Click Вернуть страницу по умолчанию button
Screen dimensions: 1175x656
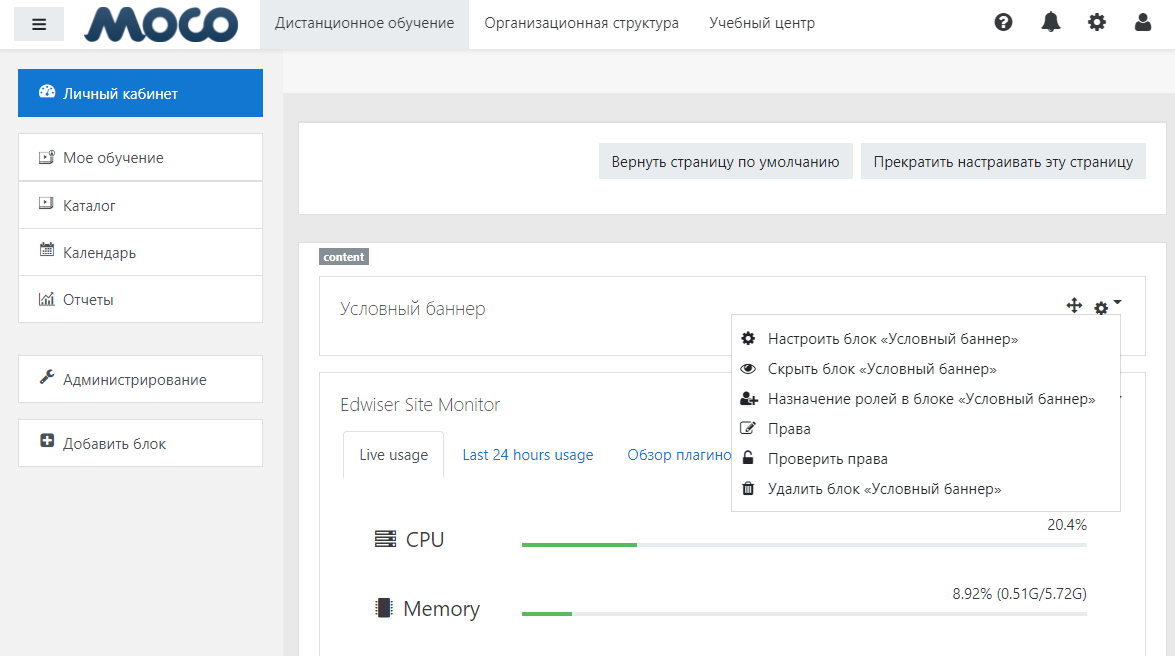pyautogui.click(x=725, y=161)
